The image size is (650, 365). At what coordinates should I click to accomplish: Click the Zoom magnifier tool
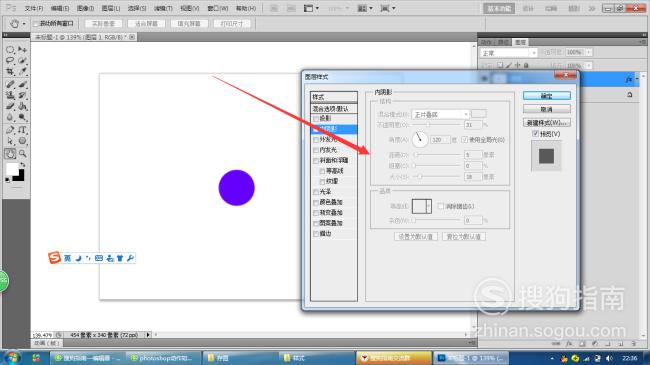coord(22,153)
